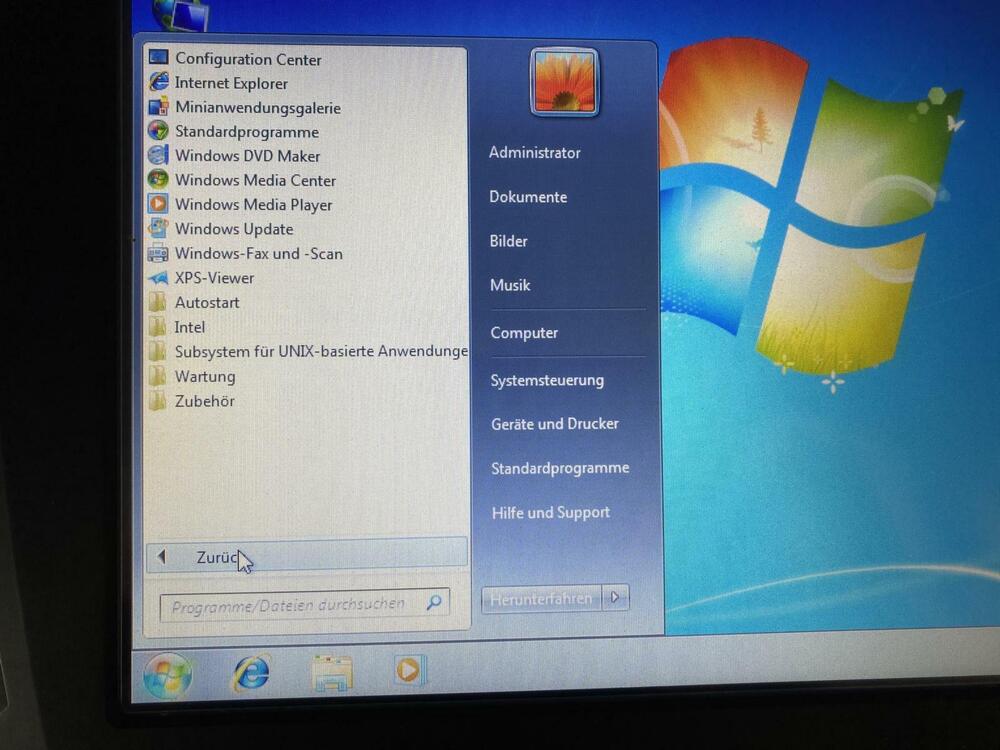Launch Internet Explorer from the taskbar
This screenshot has width=1000, height=750.
tap(251, 673)
